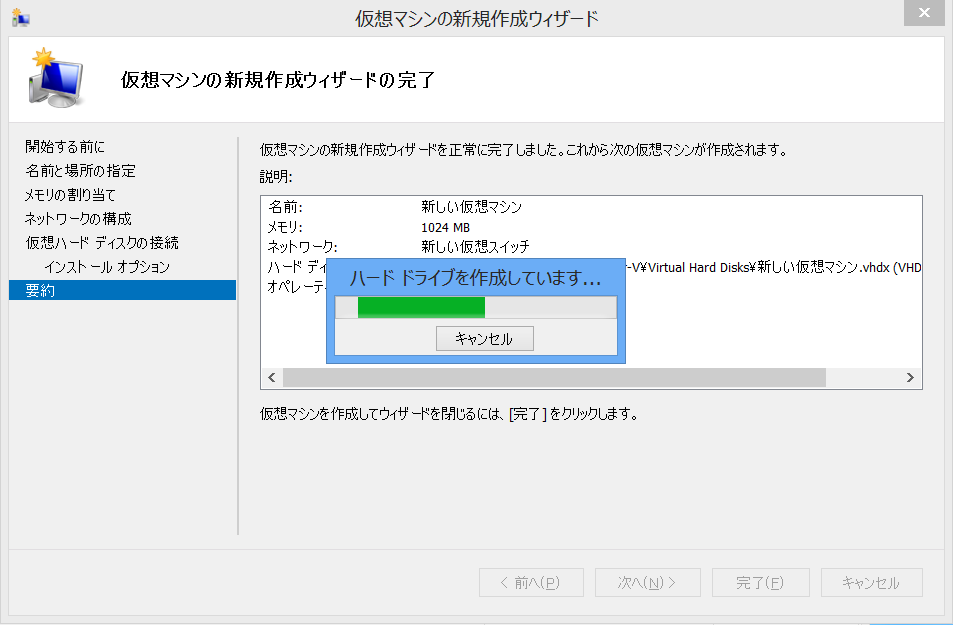
Task: Click the left arrow of description scrollbar
Action: 272,378
